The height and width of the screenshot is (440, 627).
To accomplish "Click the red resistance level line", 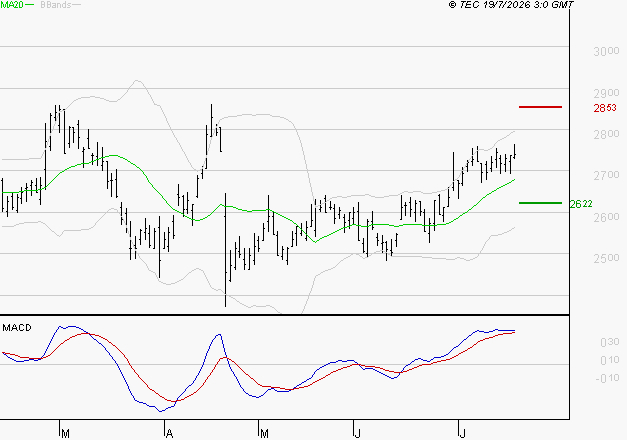I will 540,107.
